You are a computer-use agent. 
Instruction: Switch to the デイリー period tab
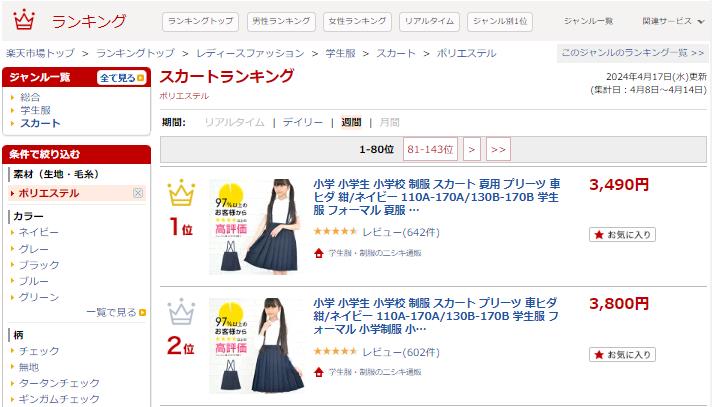[303, 122]
